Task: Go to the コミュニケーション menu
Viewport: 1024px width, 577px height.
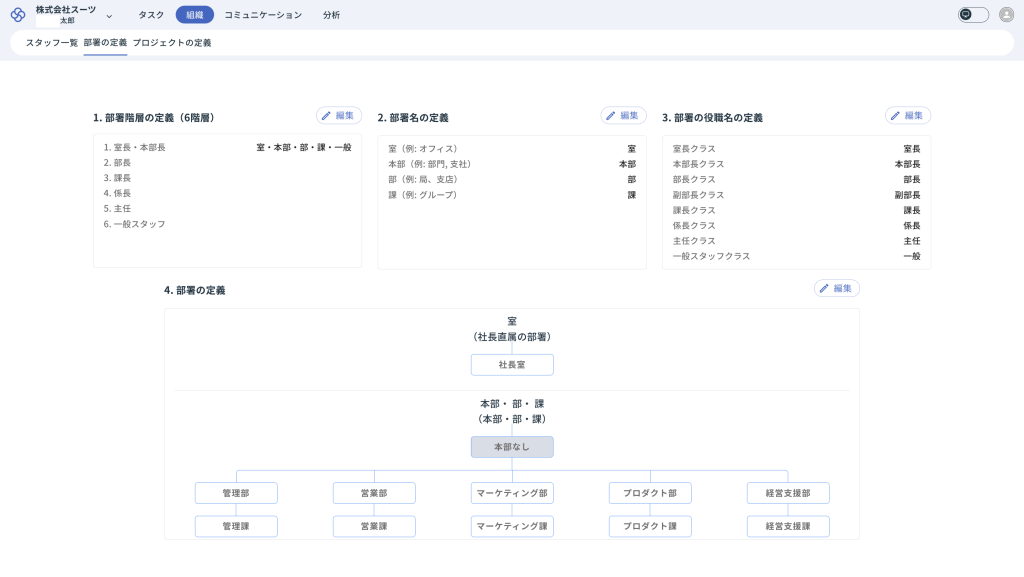Action: [262, 15]
